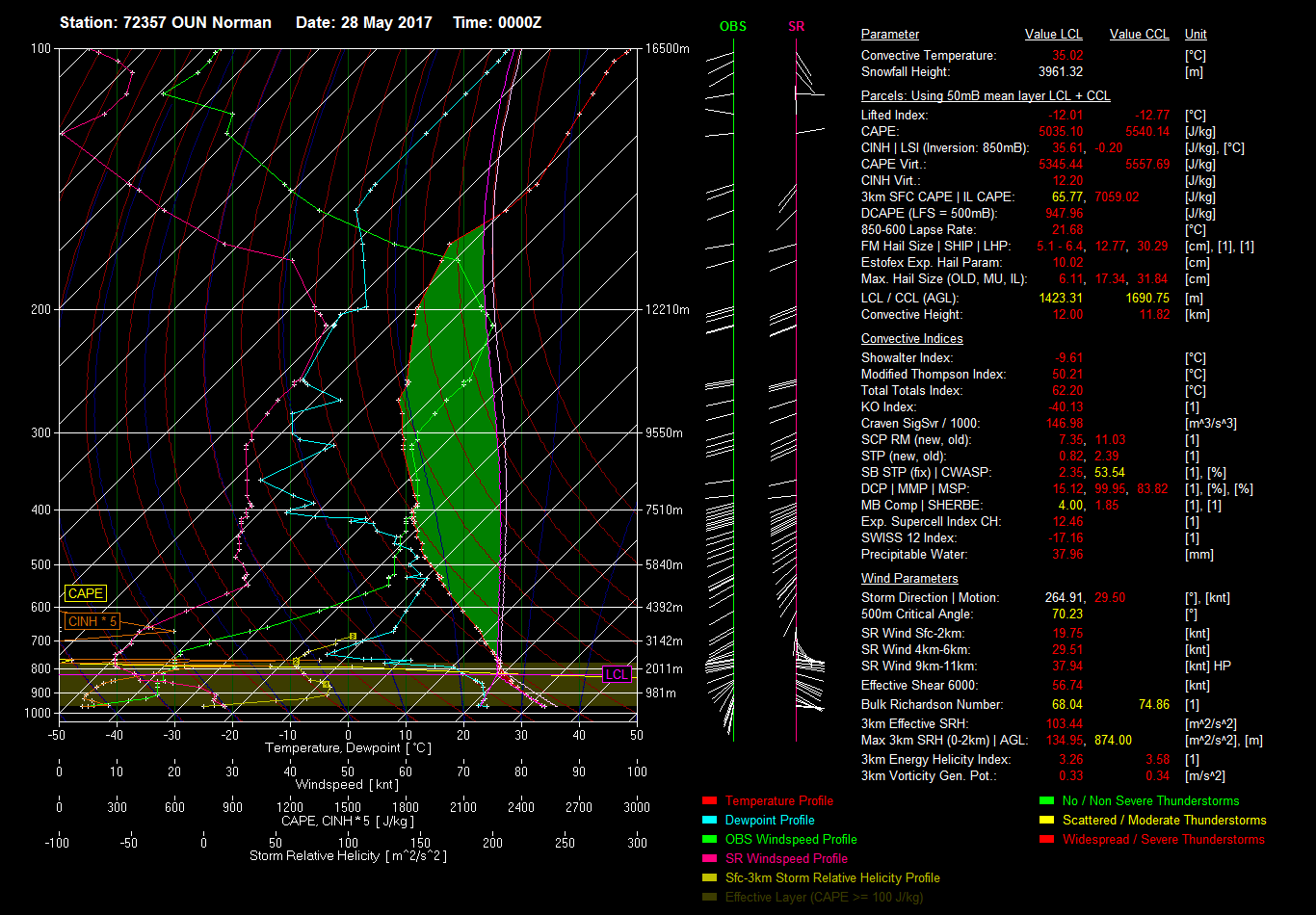The height and width of the screenshot is (915, 1316).
Task: Click the yellow CAPE label box
Action: coord(85,594)
